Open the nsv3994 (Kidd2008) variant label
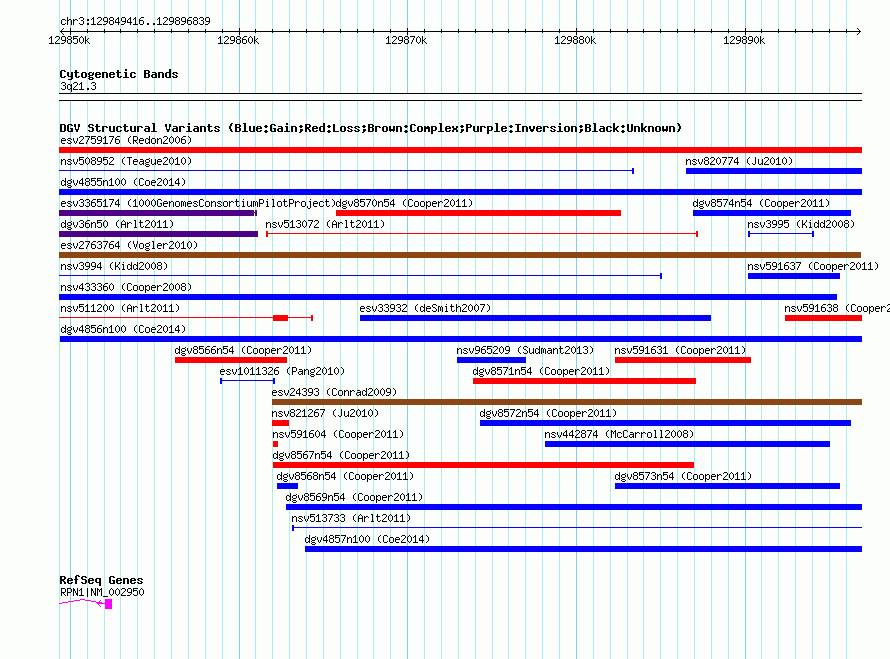890x659 pixels. click(114, 266)
